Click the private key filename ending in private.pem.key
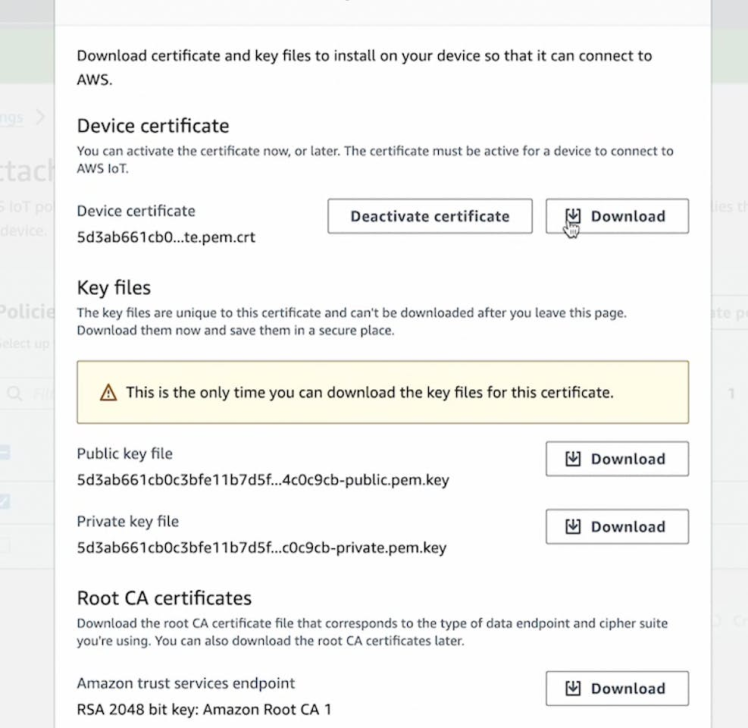Screen dimensions: 748x728 [x=261, y=548]
